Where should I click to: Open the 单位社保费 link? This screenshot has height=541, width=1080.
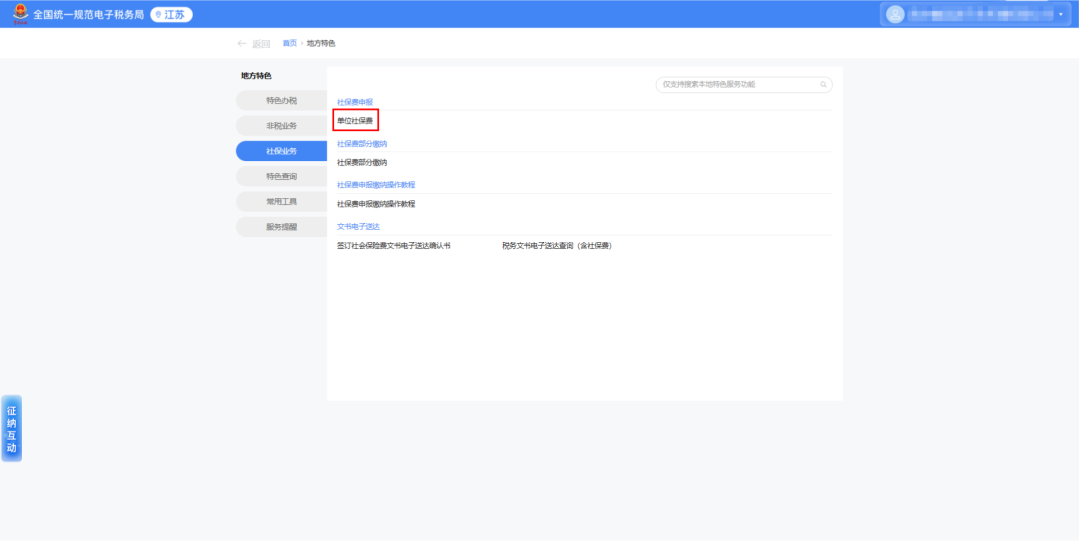pyautogui.click(x=355, y=121)
